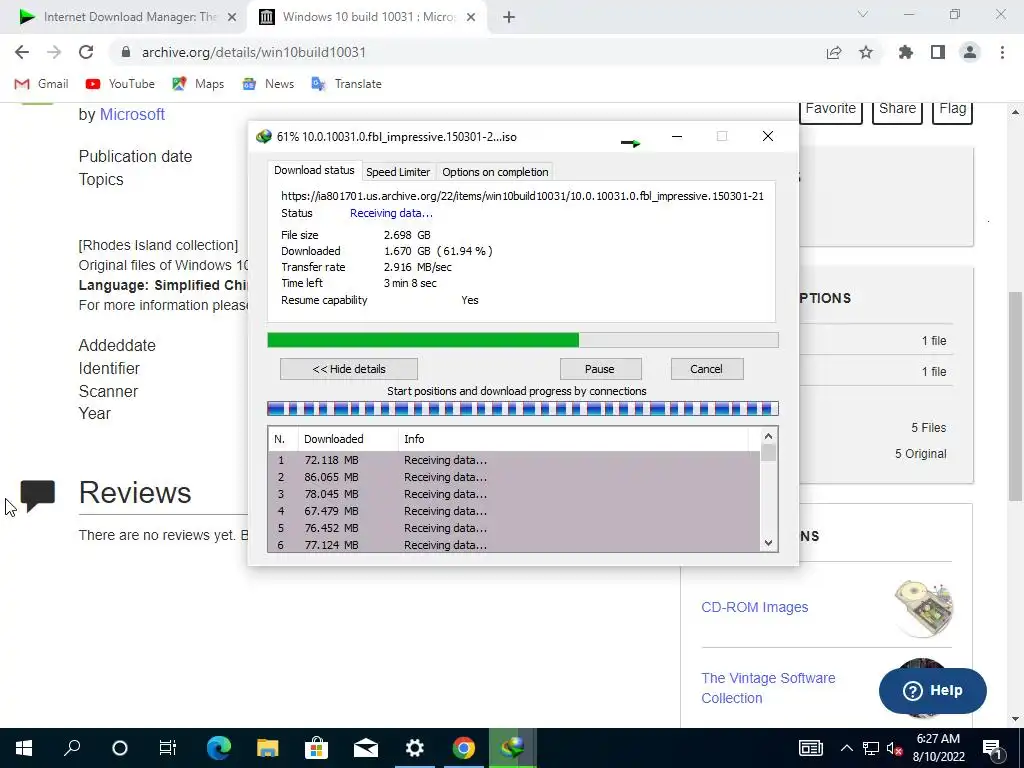Select Options on completion tab
This screenshot has width=1024, height=768.
tap(495, 172)
